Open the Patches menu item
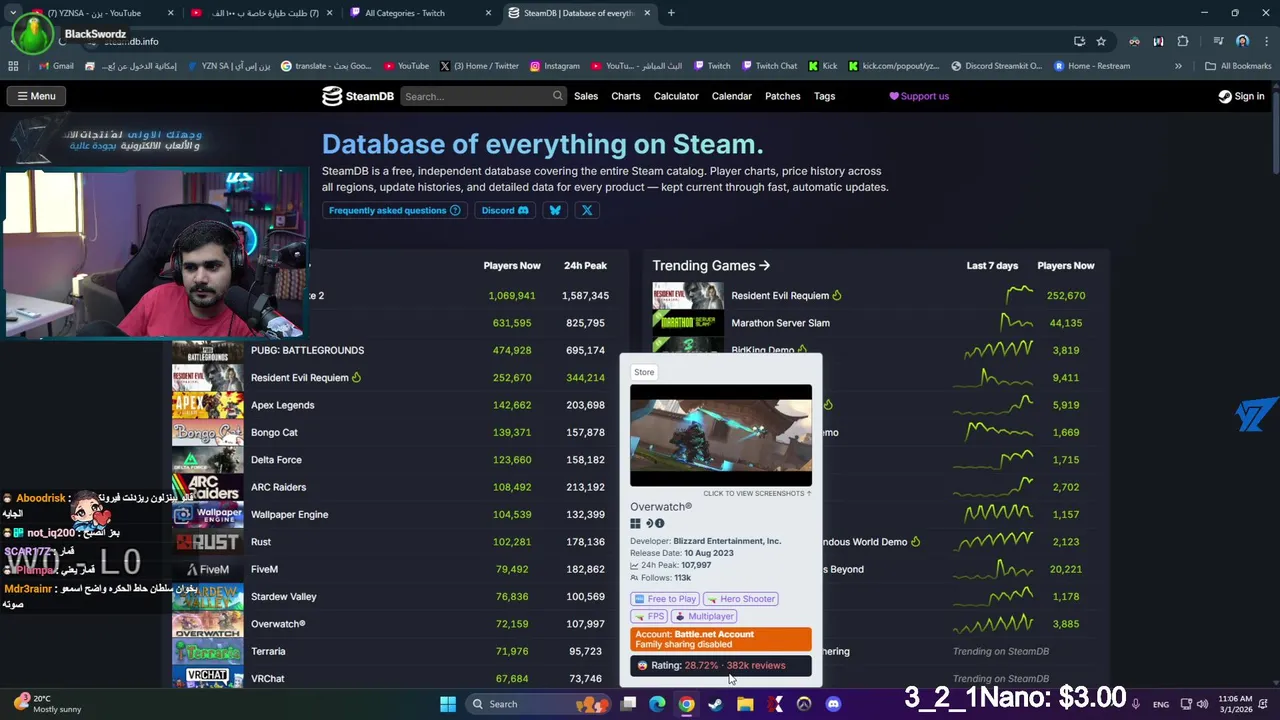 [x=783, y=96]
